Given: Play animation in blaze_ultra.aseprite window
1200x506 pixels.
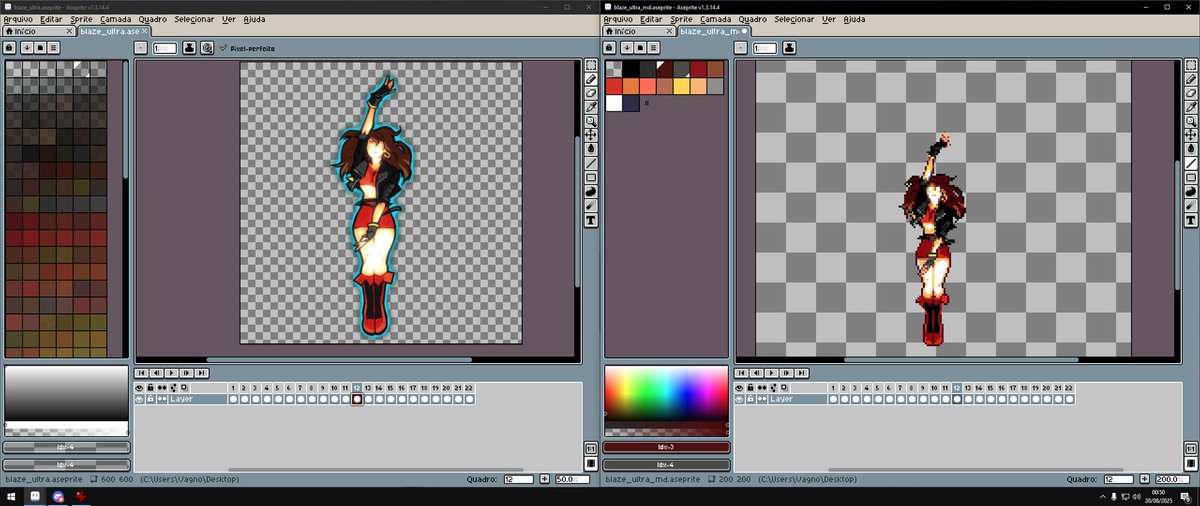Looking at the screenshot, I should click(171, 373).
